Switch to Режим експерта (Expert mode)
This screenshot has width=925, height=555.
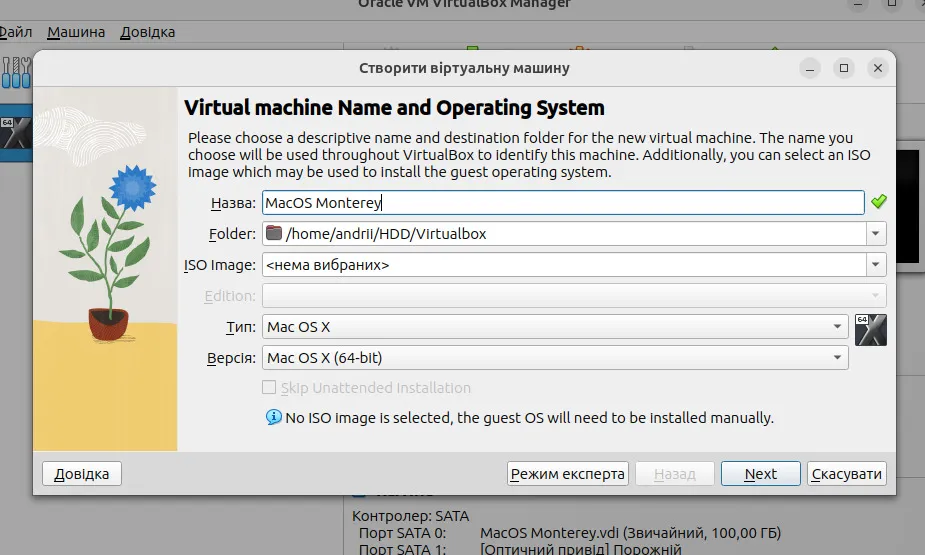pyautogui.click(x=568, y=474)
